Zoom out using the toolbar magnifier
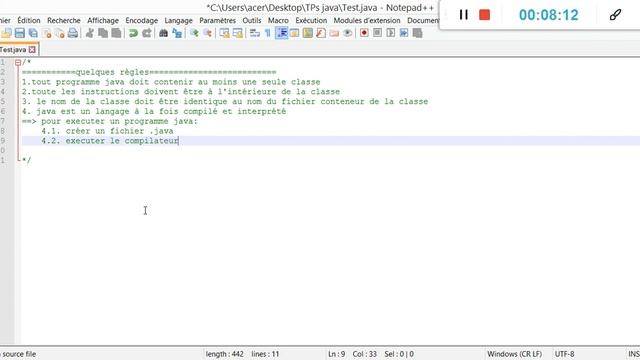The image size is (640, 360). (x=207, y=33)
